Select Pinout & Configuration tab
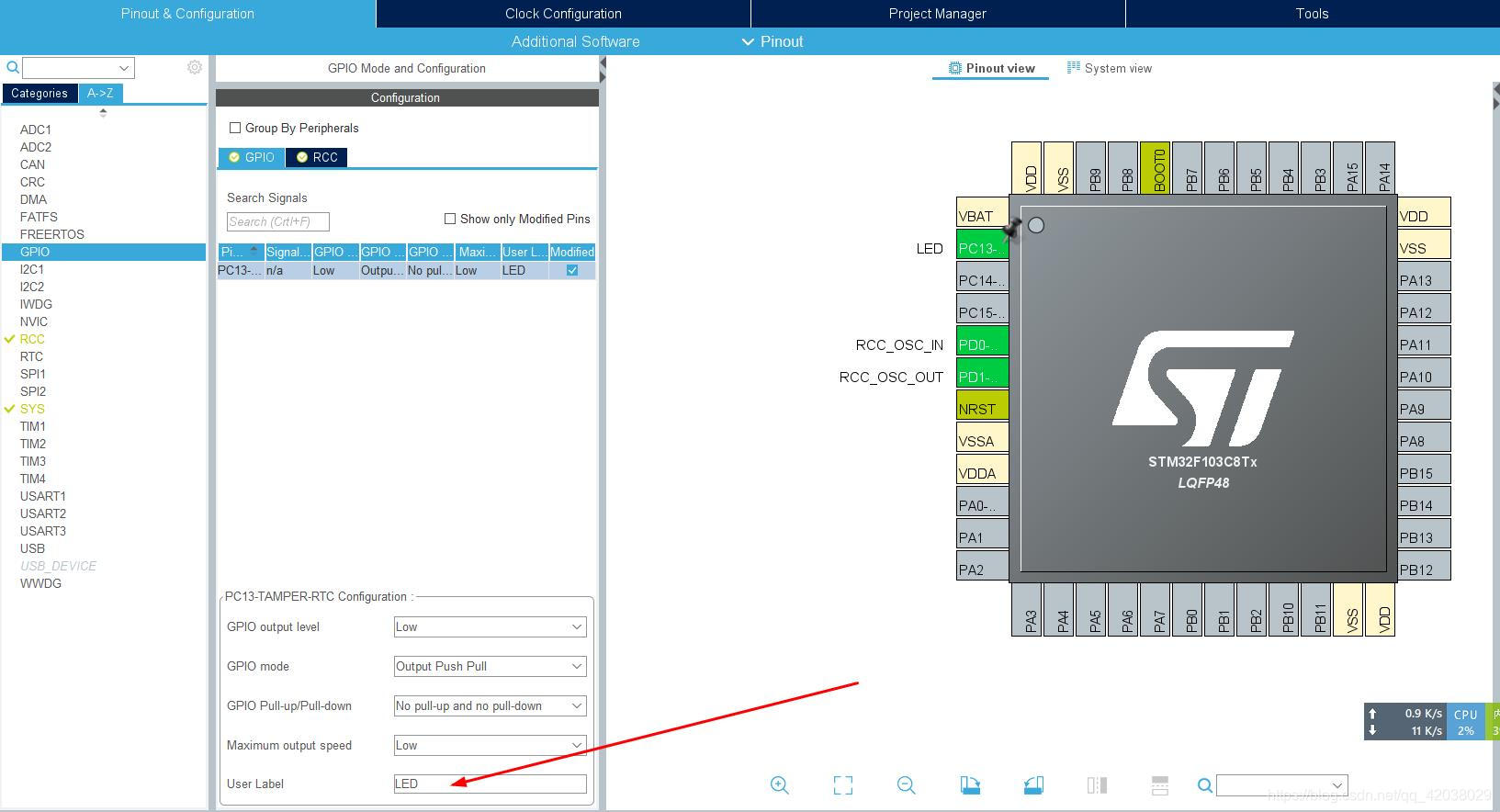This screenshot has height=812, width=1500. pyautogui.click(x=187, y=14)
